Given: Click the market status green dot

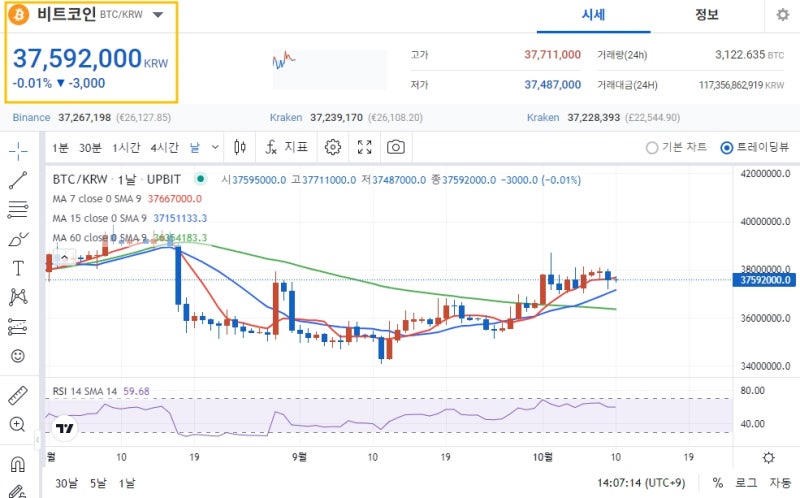Looking at the screenshot, I should point(201,179).
